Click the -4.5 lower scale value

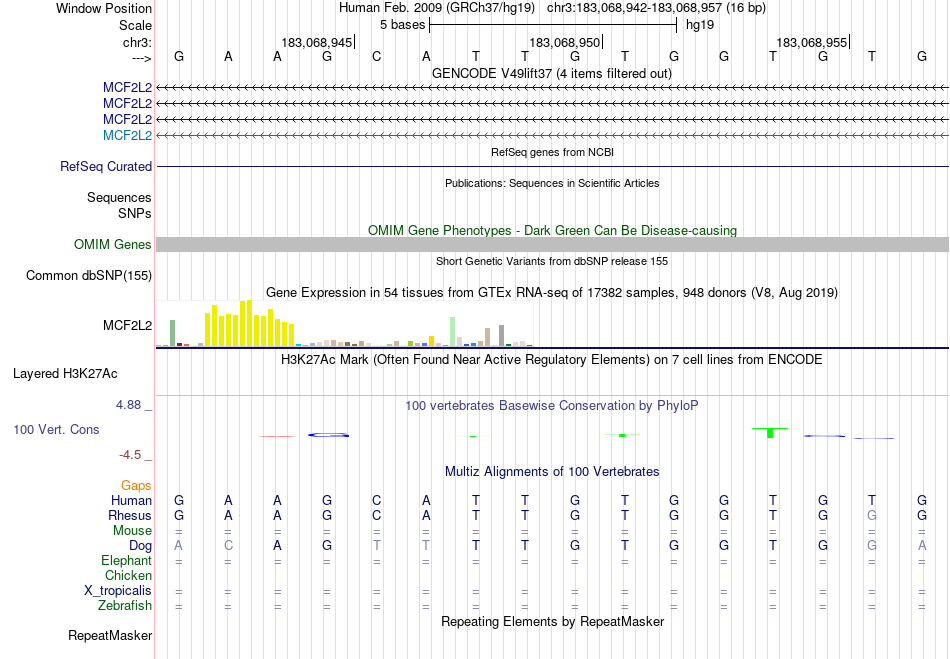tap(130, 455)
